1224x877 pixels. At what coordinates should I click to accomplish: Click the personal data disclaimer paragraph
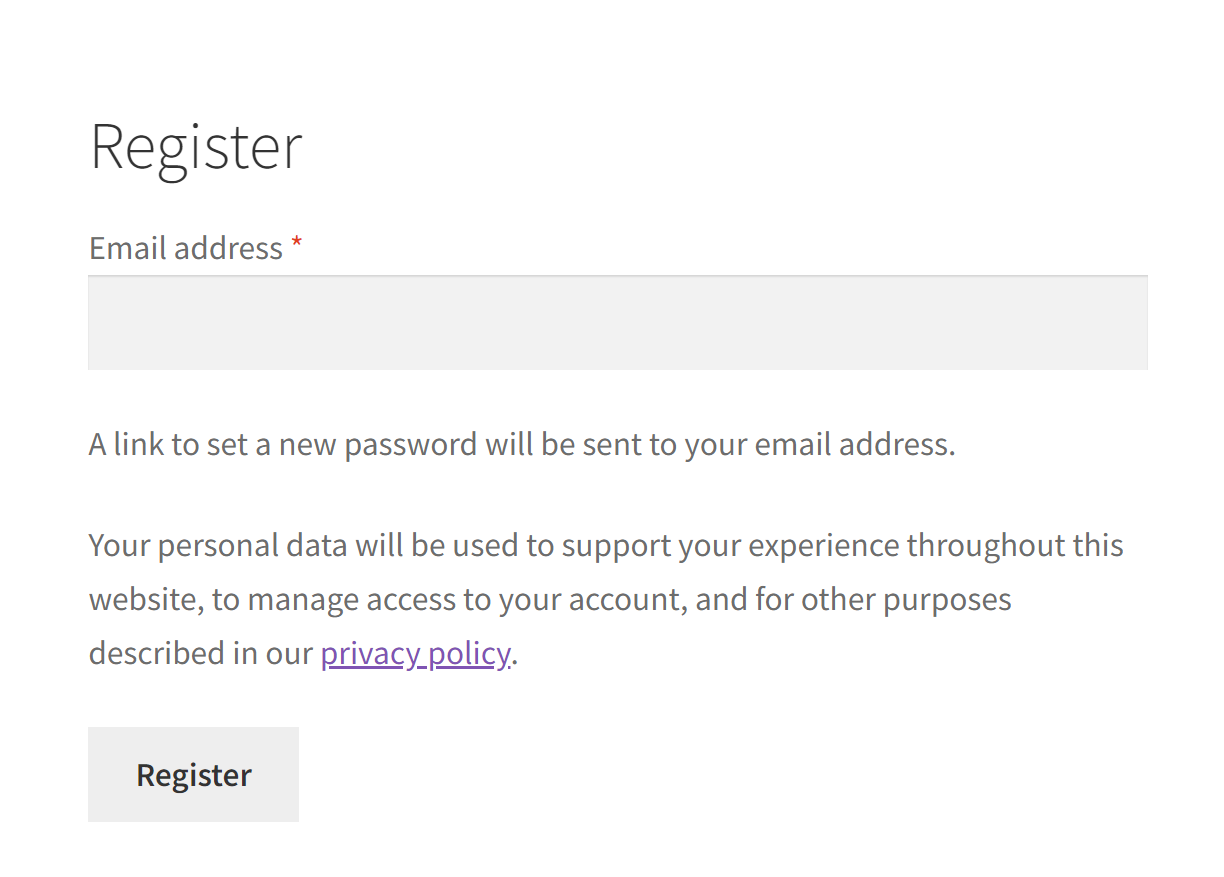(606, 599)
